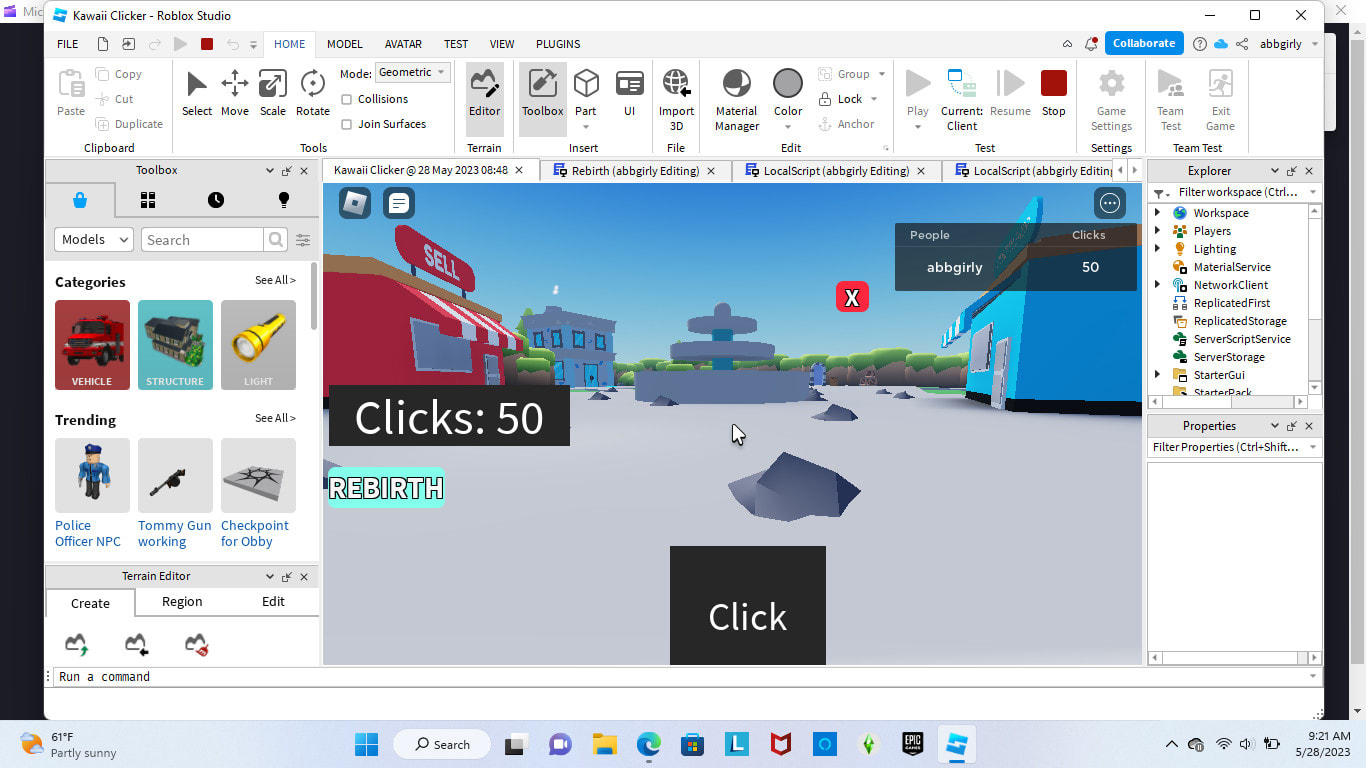
Task: Click the REBIRTH game button
Action: (386, 488)
